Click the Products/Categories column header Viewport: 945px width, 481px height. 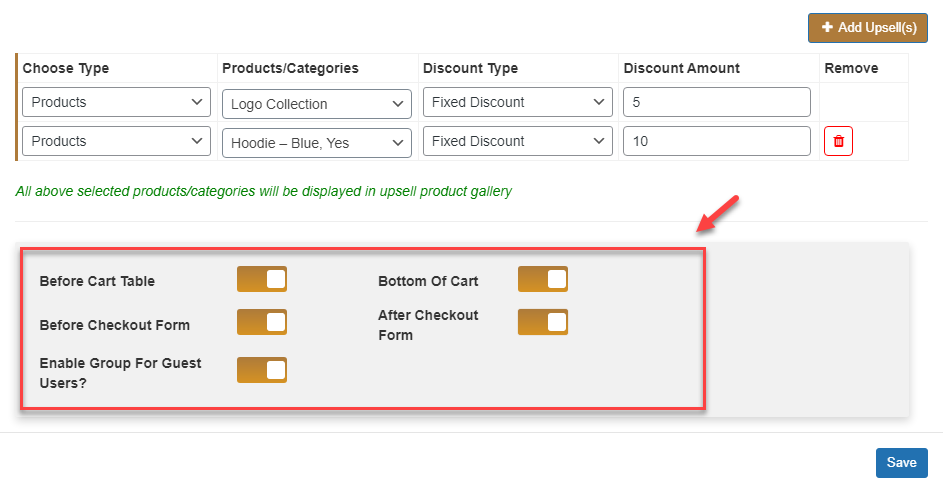[290, 69]
